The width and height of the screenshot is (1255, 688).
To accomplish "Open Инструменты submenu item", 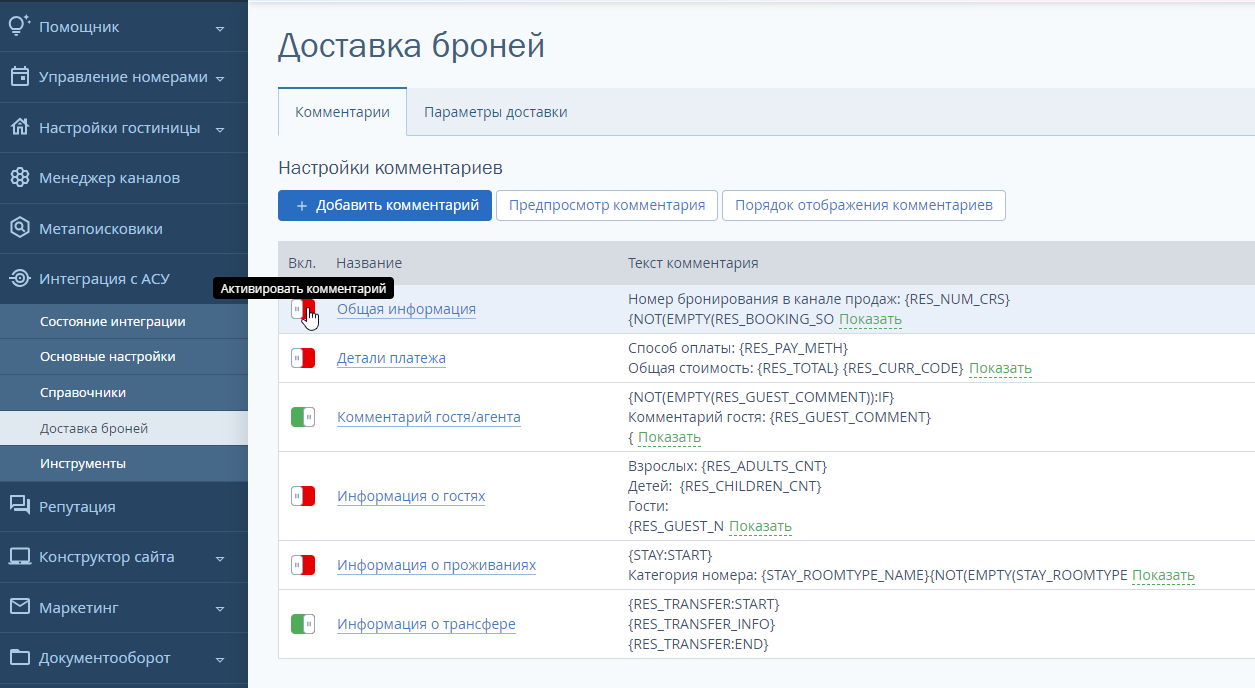I will pyautogui.click(x=124, y=464).
